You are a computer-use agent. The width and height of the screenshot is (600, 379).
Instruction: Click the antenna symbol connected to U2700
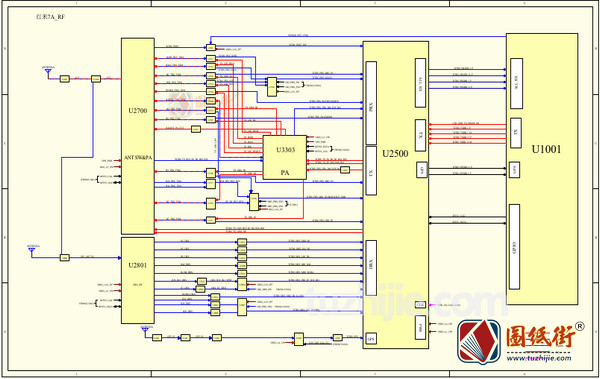[x=48, y=72]
